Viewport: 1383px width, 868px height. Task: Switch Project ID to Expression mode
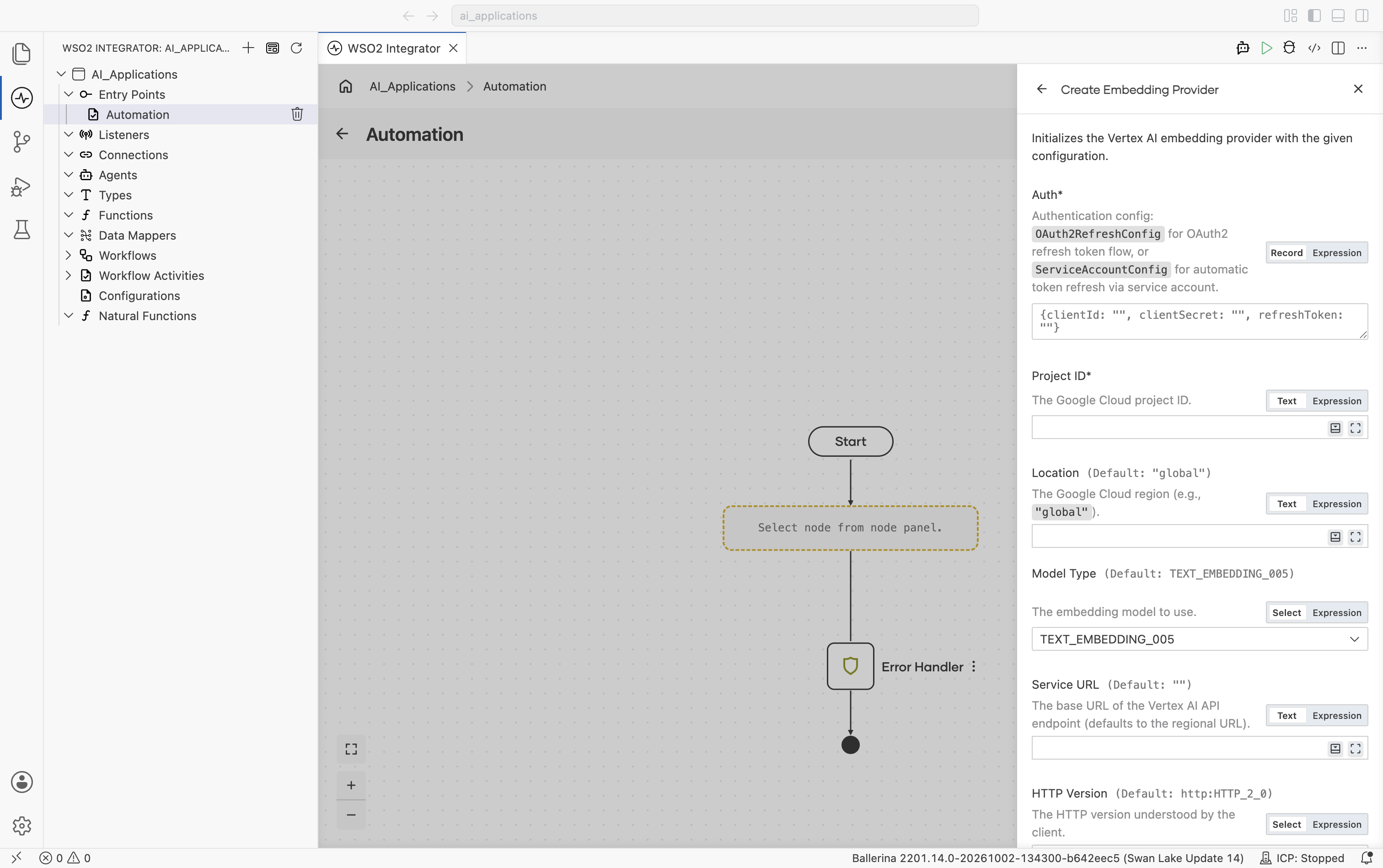click(1336, 401)
